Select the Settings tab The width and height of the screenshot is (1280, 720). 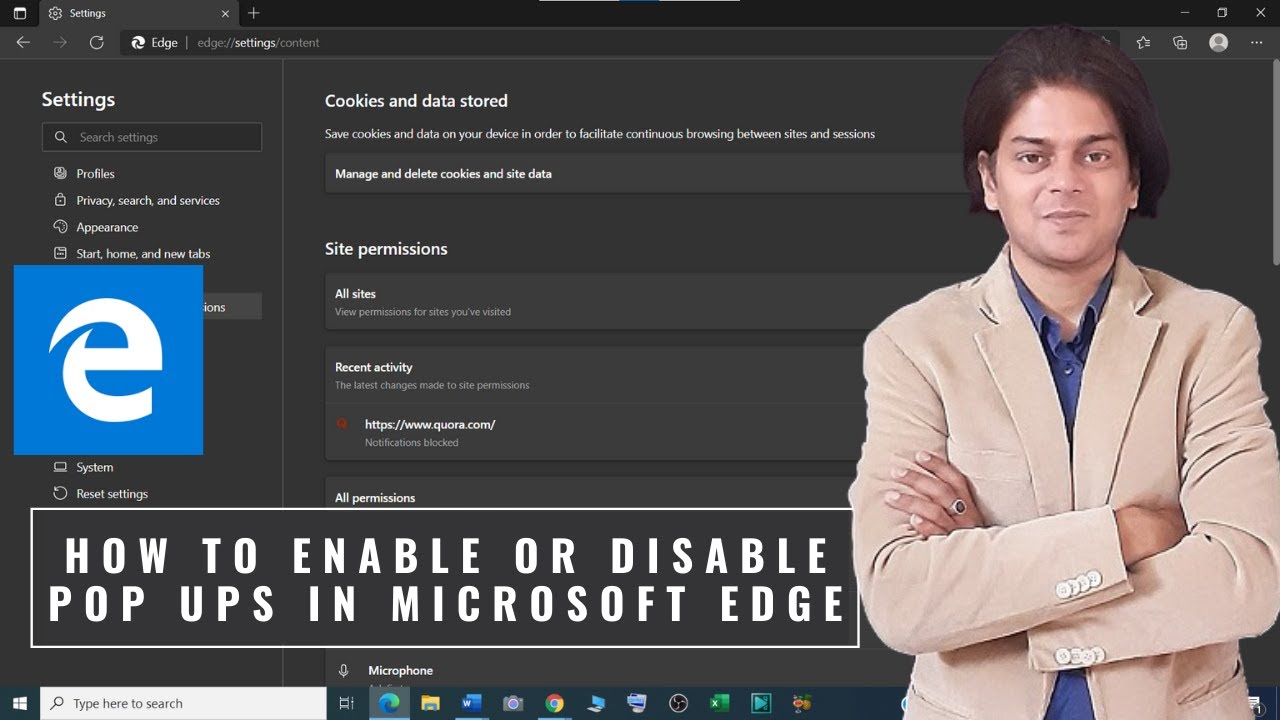[x=138, y=13]
